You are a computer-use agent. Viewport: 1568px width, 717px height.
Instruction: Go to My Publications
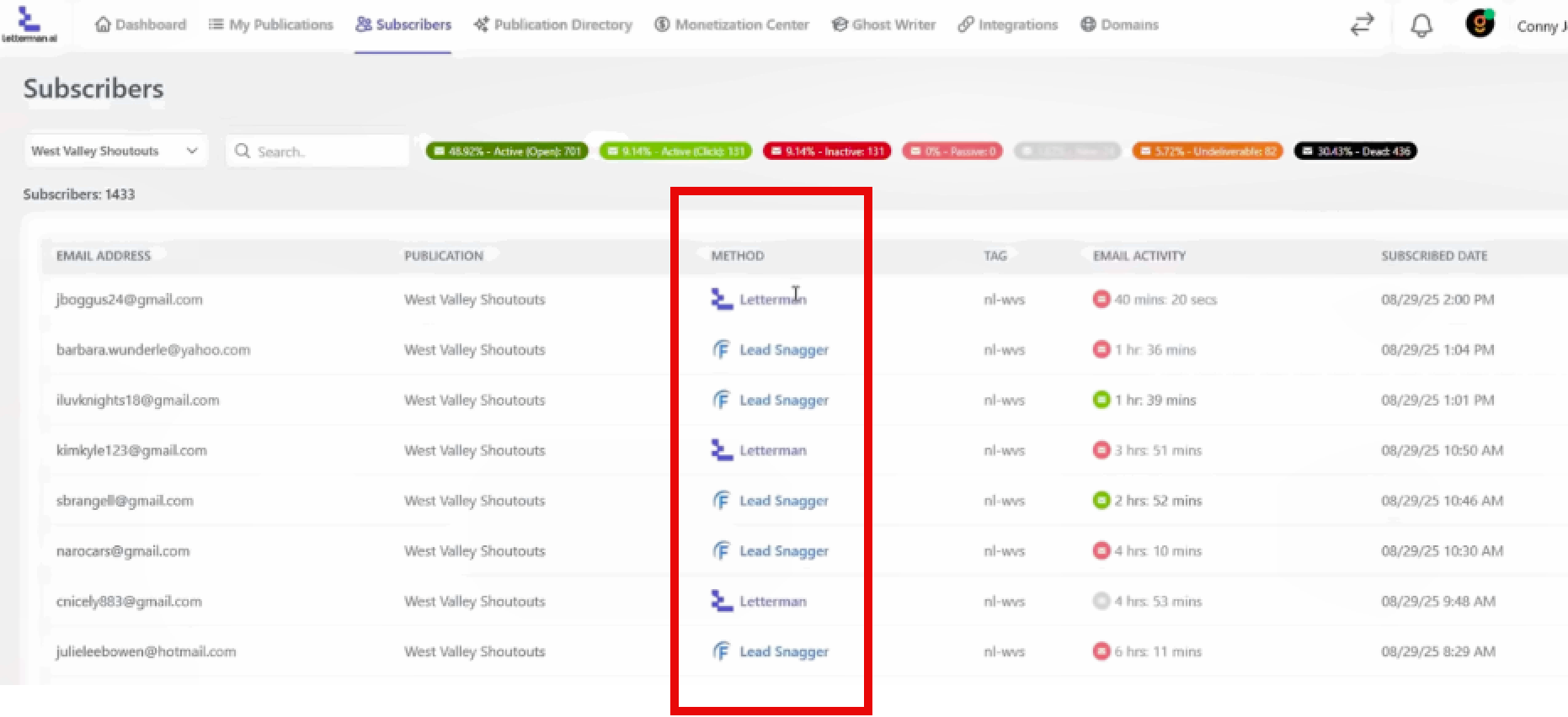point(270,24)
